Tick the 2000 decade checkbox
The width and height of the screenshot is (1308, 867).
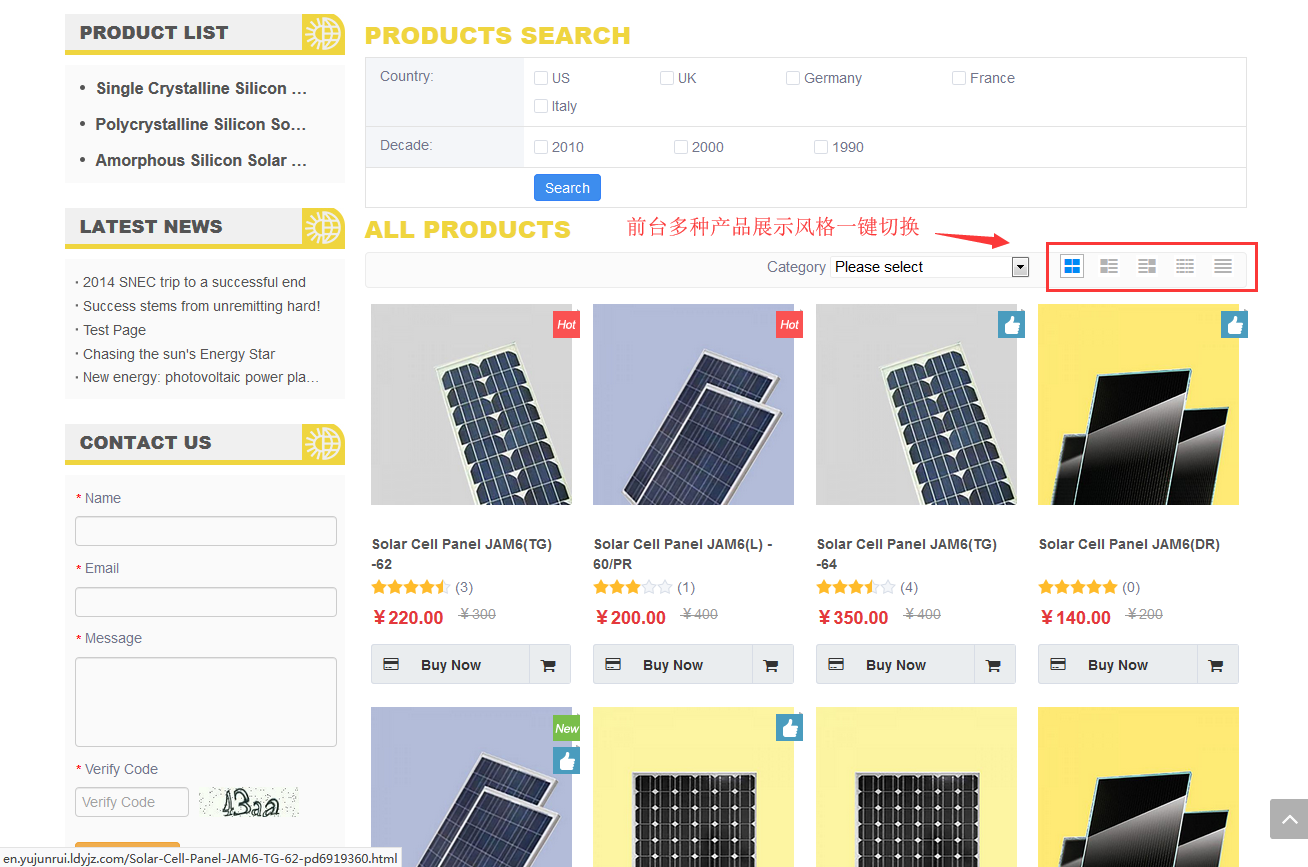point(681,147)
